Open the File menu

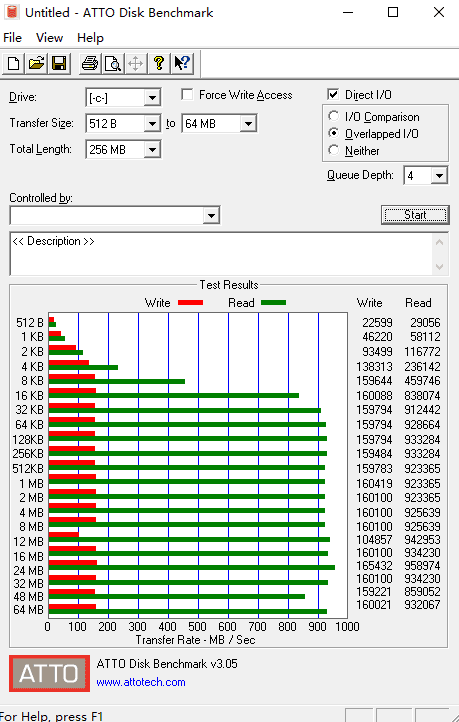(12, 38)
